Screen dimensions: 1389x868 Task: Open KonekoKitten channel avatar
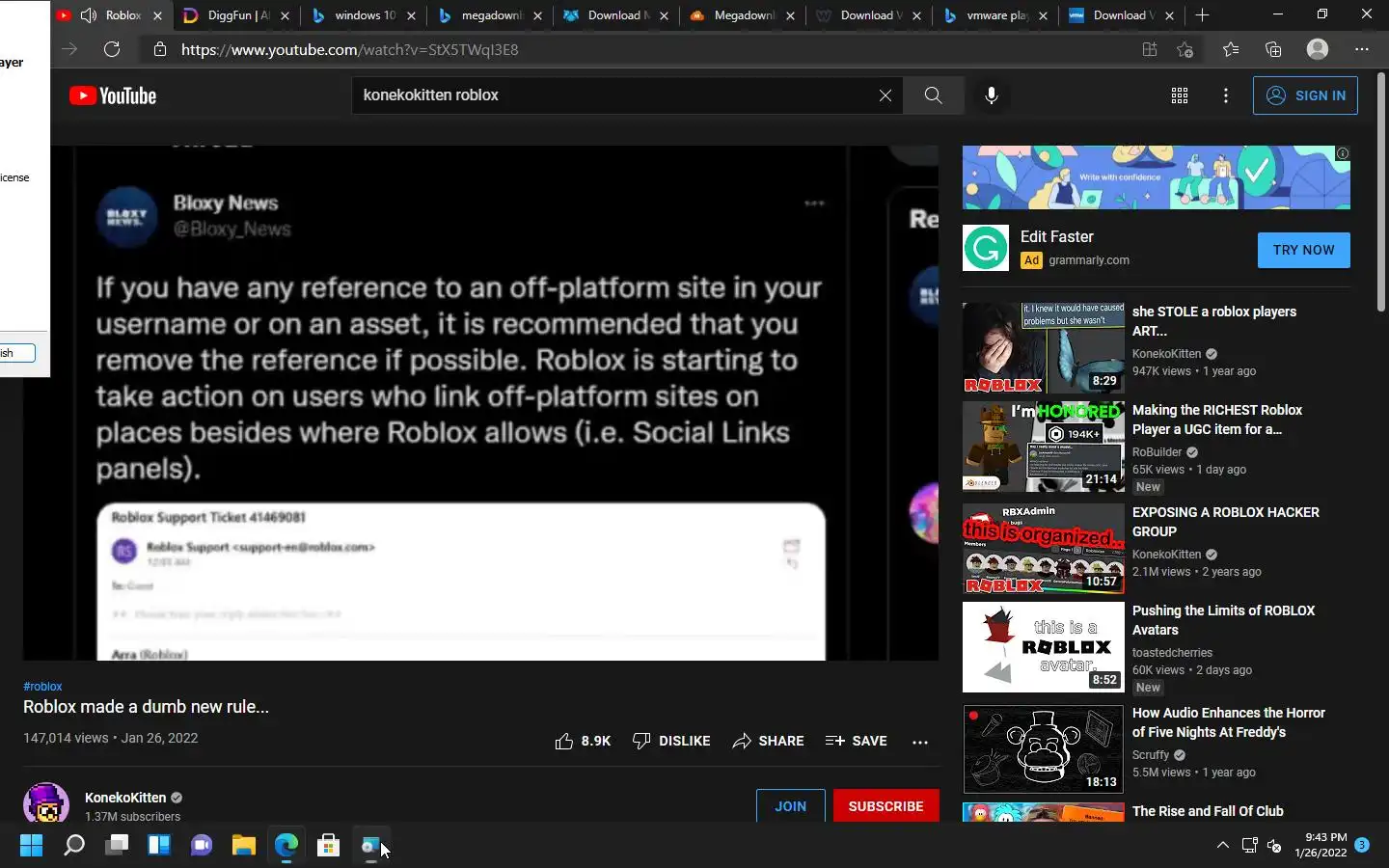point(46,803)
